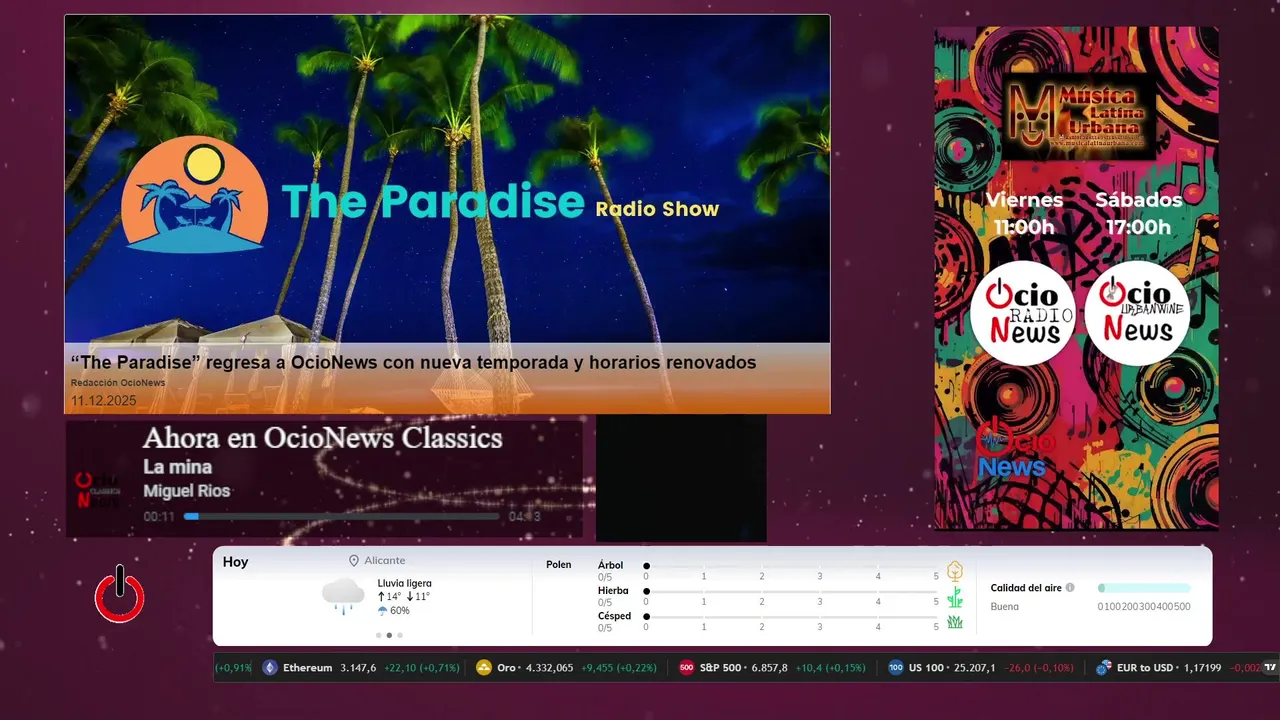The height and width of the screenshot is (720, 1280).
Task: Click the artist name Miguel Rios
Action: 187,491
